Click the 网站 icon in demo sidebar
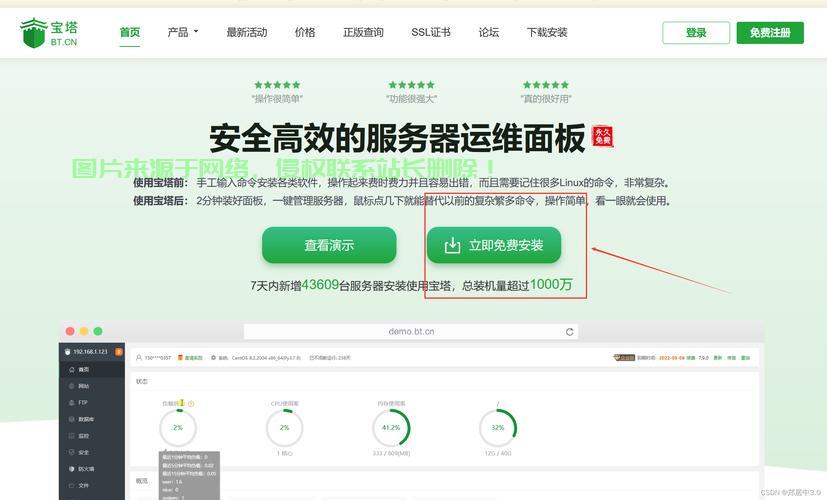 (x=71, y=386)
